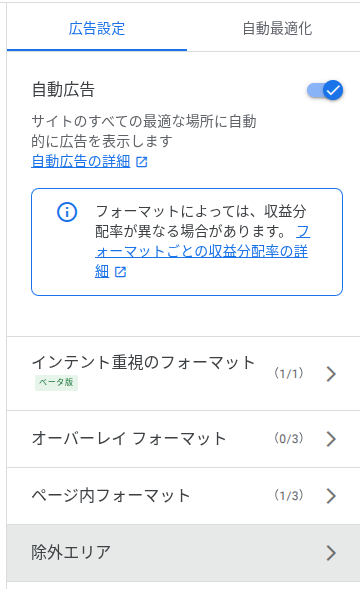The height and width of the screenshot is (589, 360).
Task: Switch to the 広告設定 tab
Action: coord(97,28)
